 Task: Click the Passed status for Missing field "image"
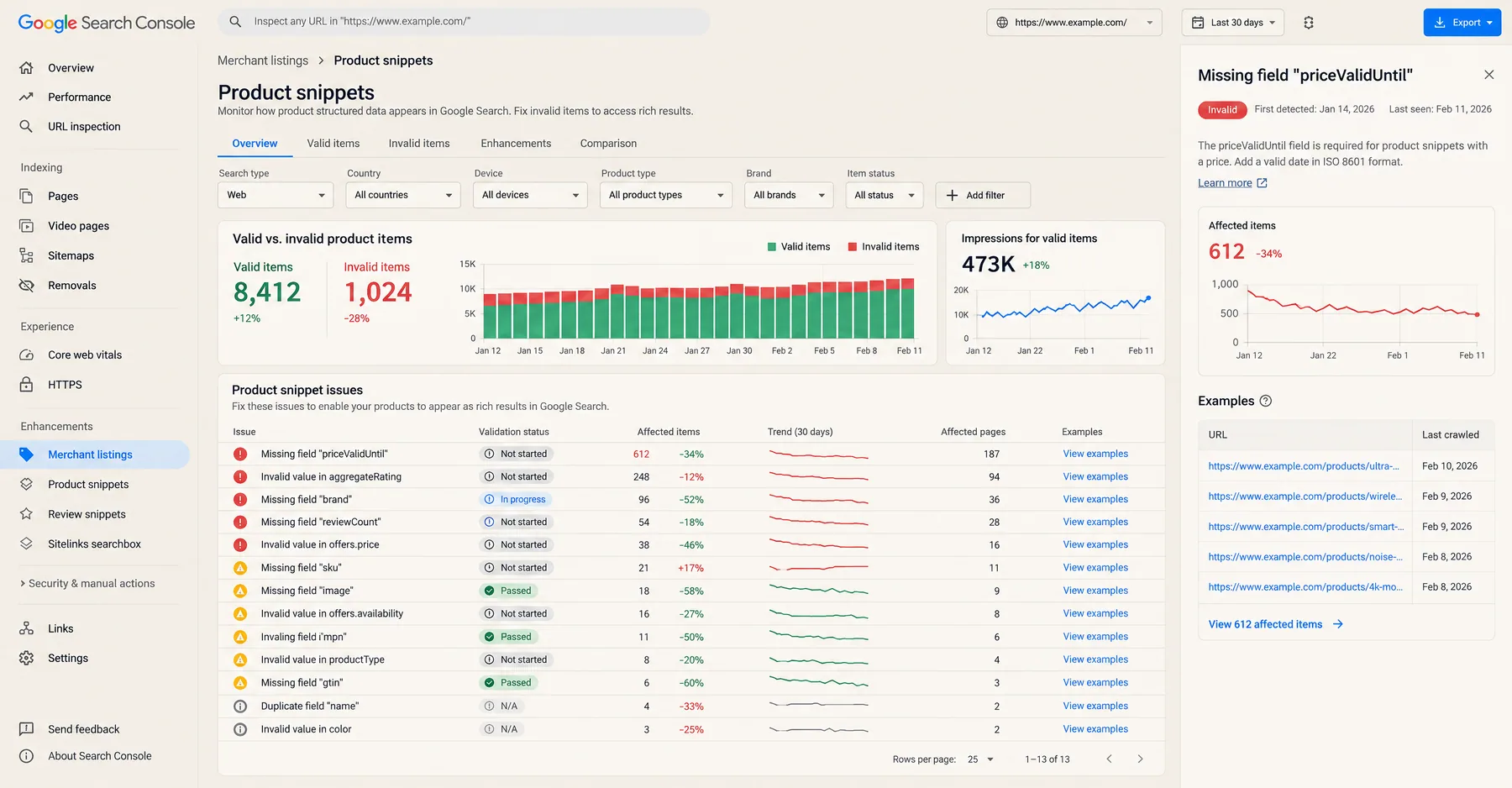coord(508,591)
